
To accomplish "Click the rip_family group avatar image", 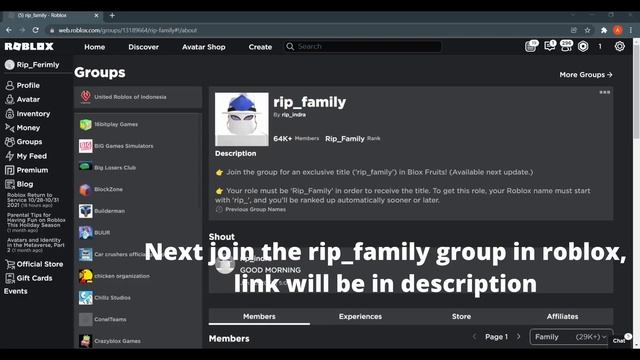I will click(242, 119).
